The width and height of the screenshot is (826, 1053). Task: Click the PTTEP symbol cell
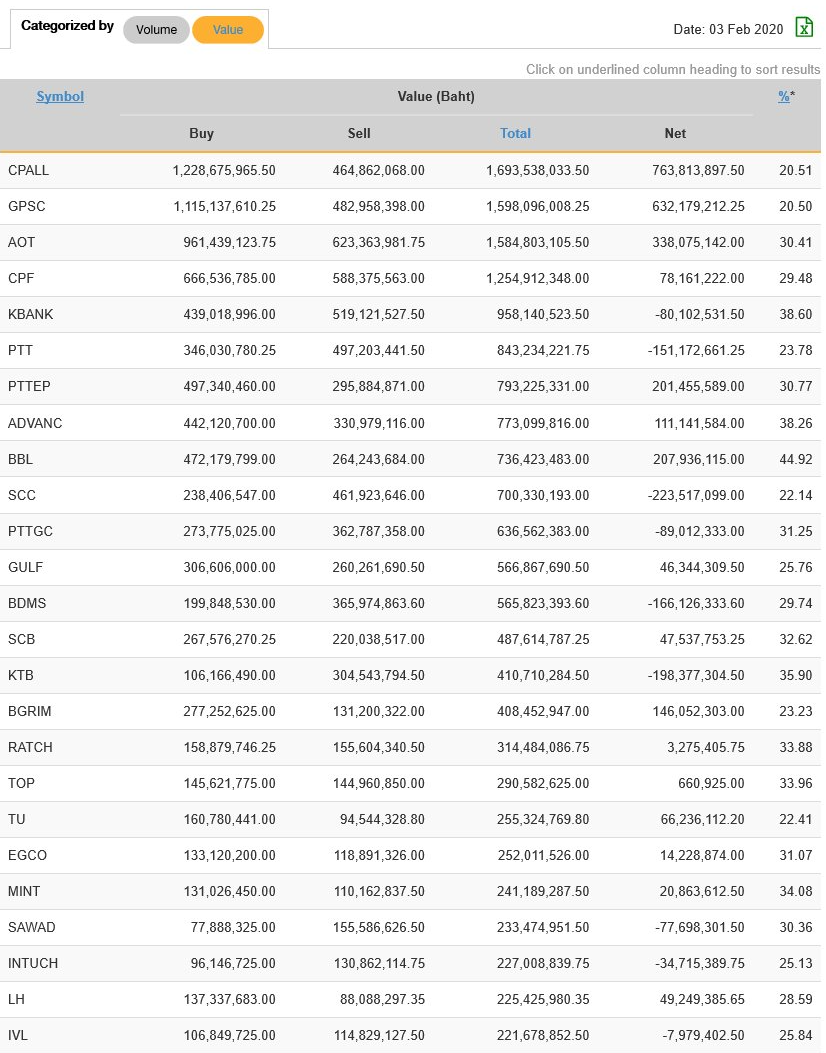[x=29, y=387]
